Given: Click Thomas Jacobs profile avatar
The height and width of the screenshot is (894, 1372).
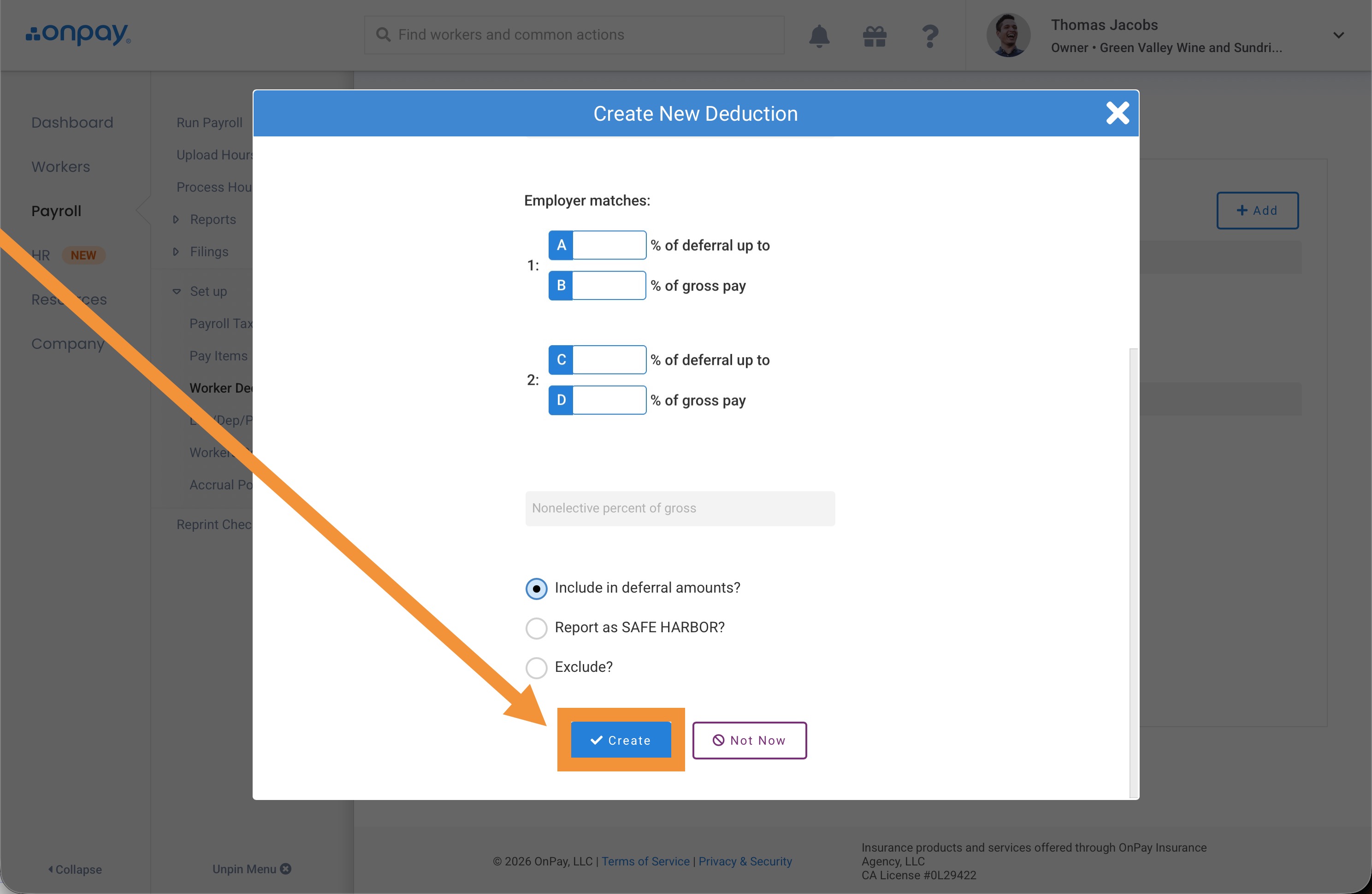Looking at the screenshot, I should pos(1008,36).
